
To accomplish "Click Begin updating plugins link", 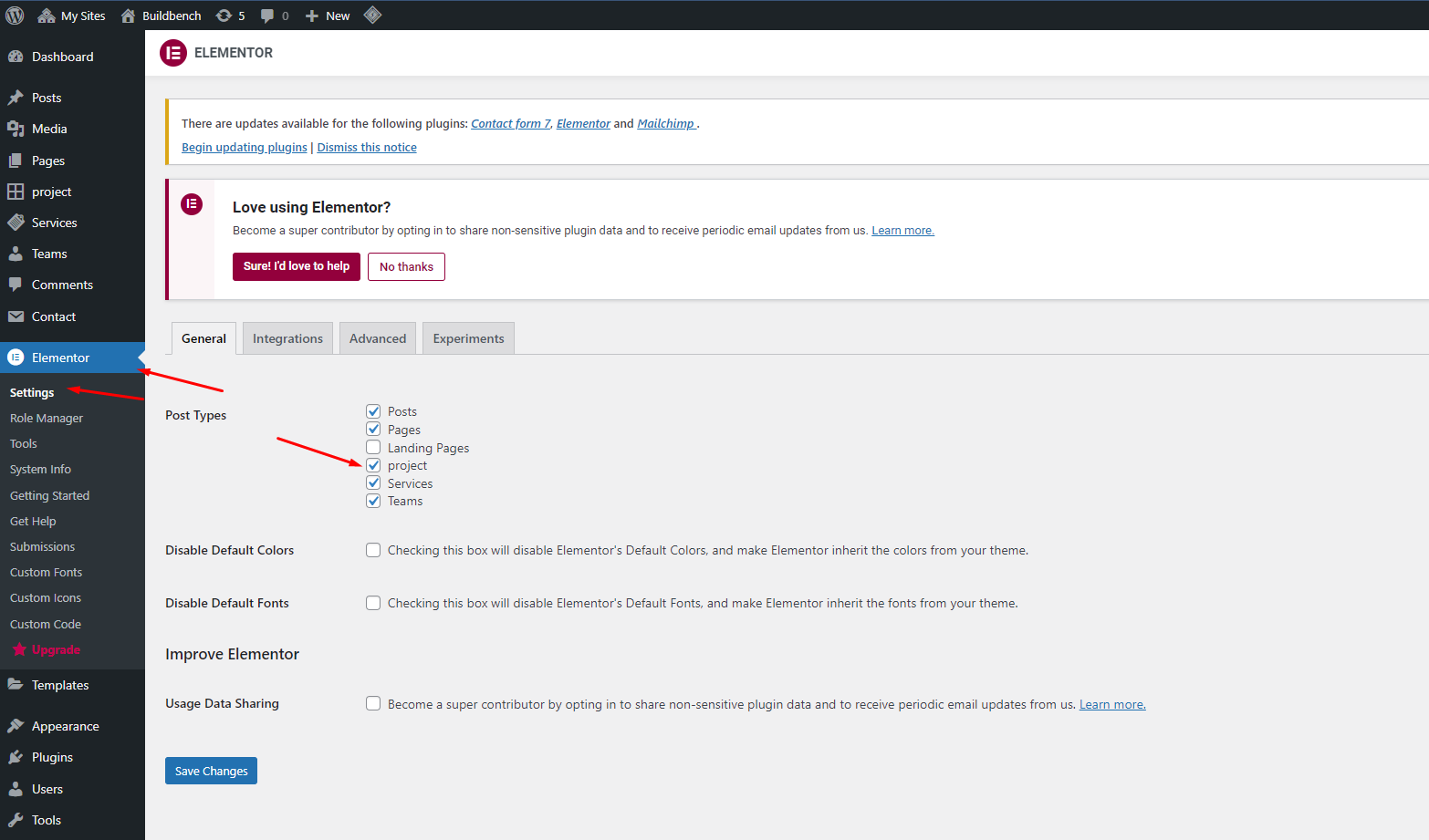I will [x=245, y=147].
